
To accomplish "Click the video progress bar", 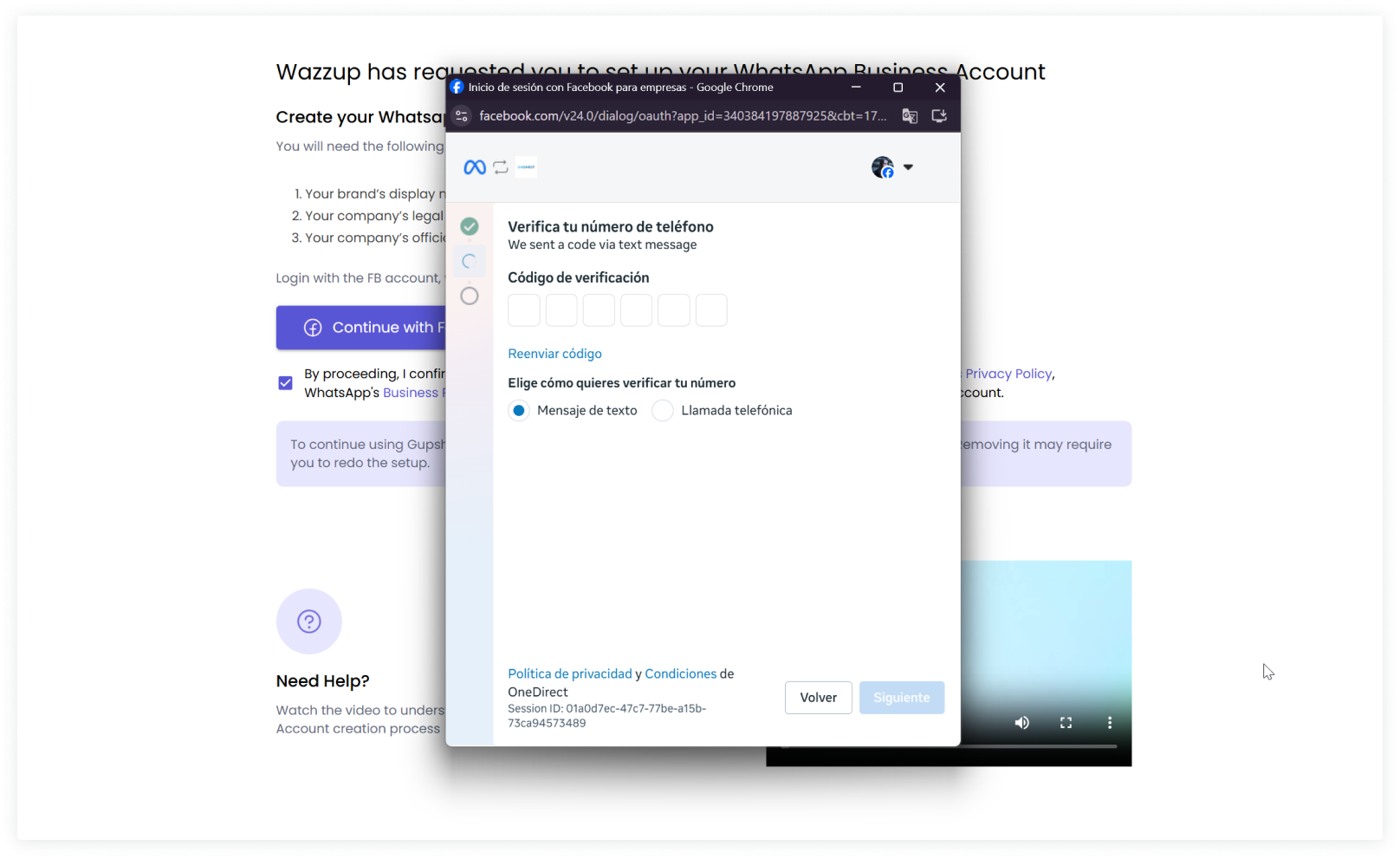I will click(x=949, y=746).
